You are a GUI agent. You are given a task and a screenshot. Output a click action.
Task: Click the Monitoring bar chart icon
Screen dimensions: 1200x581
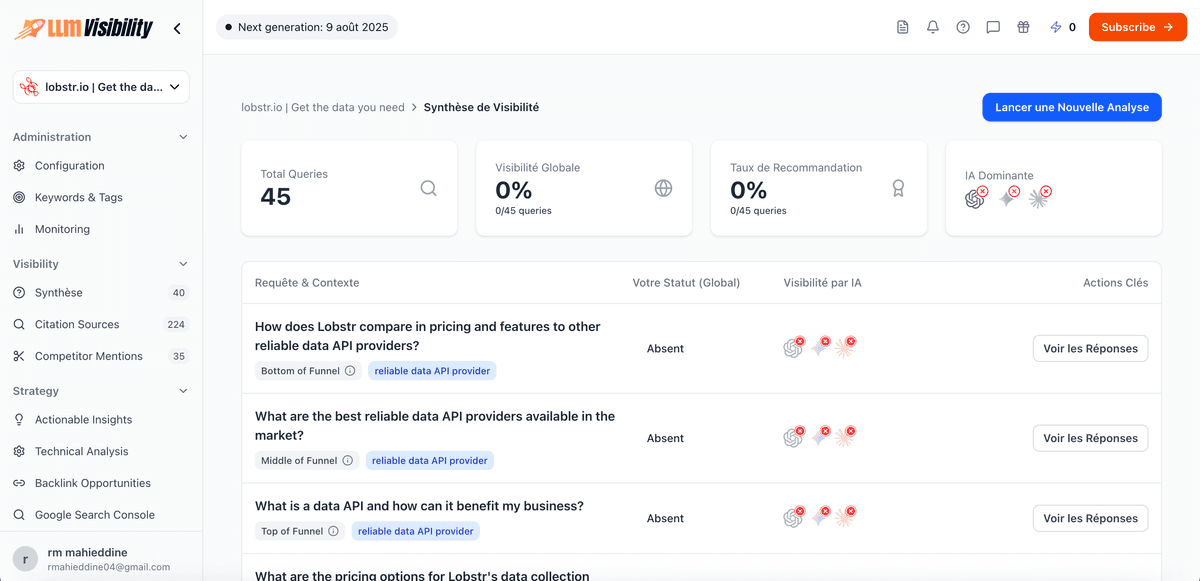pyautogui.click(x=19, y=229)
